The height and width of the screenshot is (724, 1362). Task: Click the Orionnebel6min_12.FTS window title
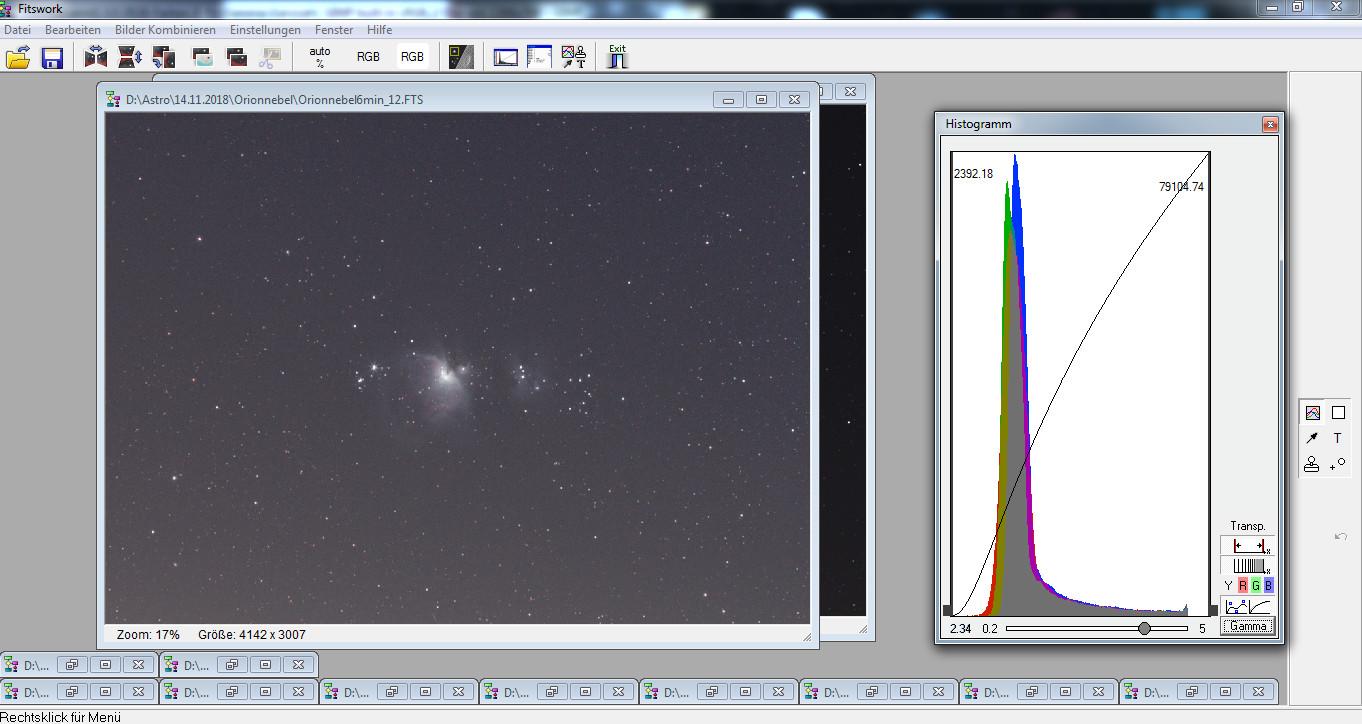pyautogui.click(x=274, y=100)
